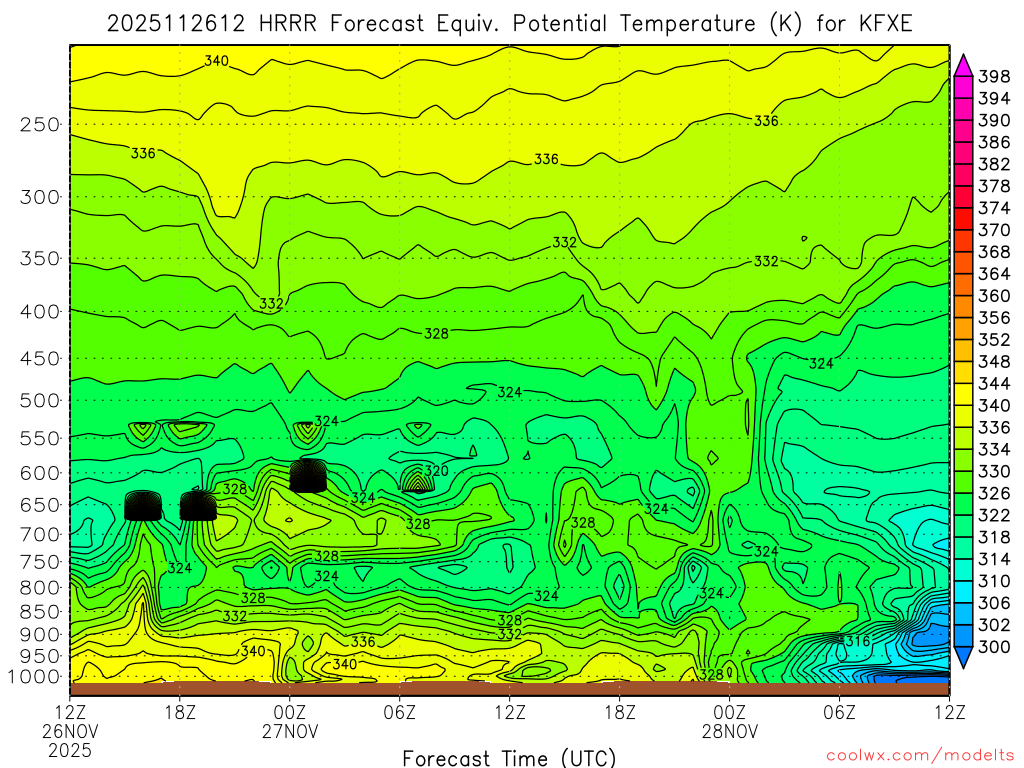The height and width of the screenshot is (768, 1024).
Task: Click the 750 pressure level label
Action: (40, 562)
